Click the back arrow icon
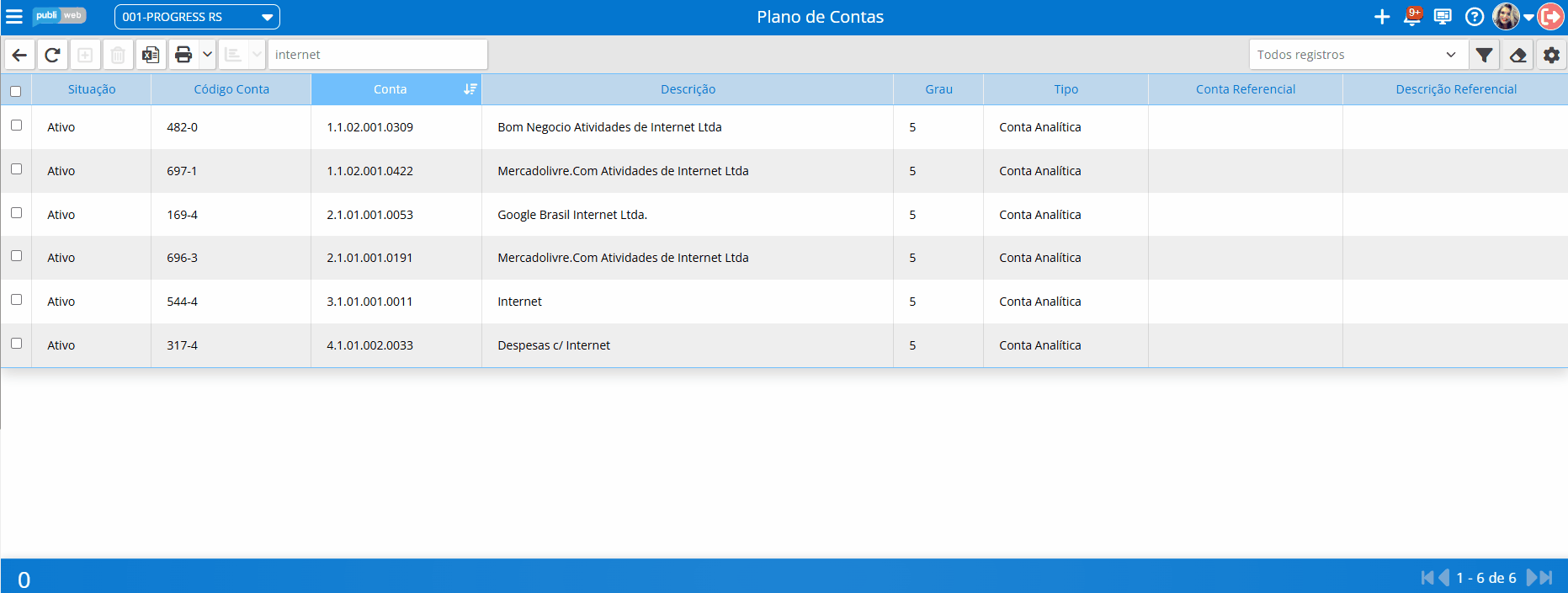This screenshot has width=1568, height=593. pos(19,55)
